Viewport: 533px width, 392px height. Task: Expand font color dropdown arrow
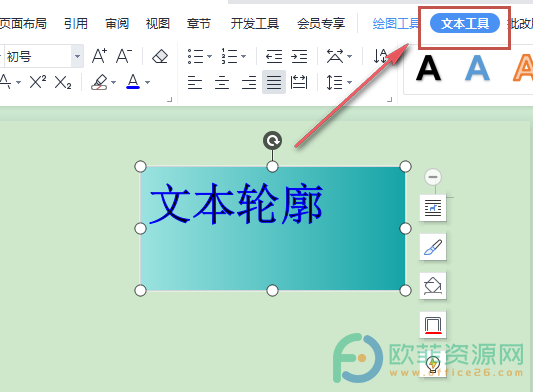148,82
